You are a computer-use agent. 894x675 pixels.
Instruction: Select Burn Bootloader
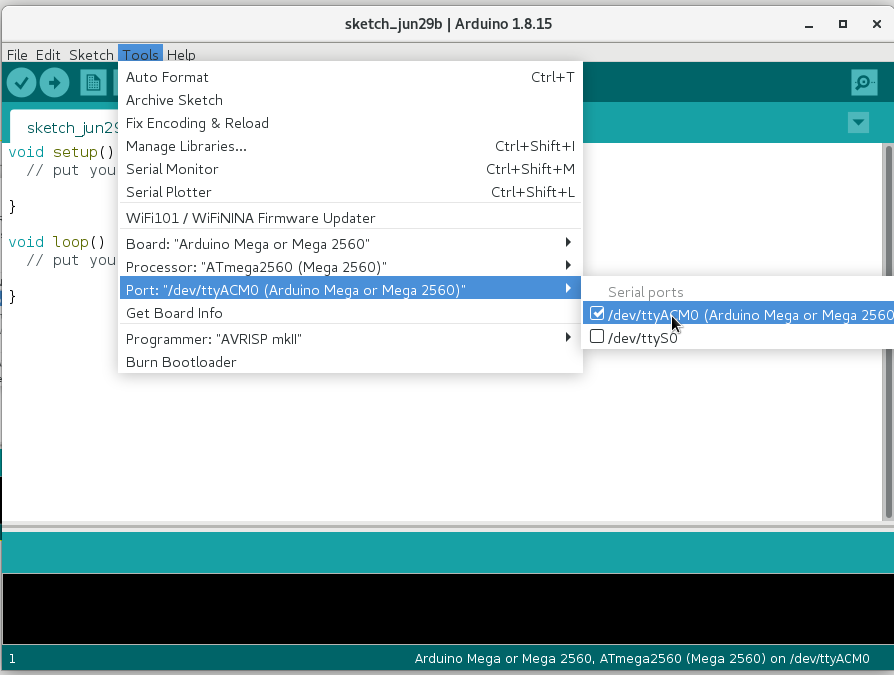click(x=181, y=362)
